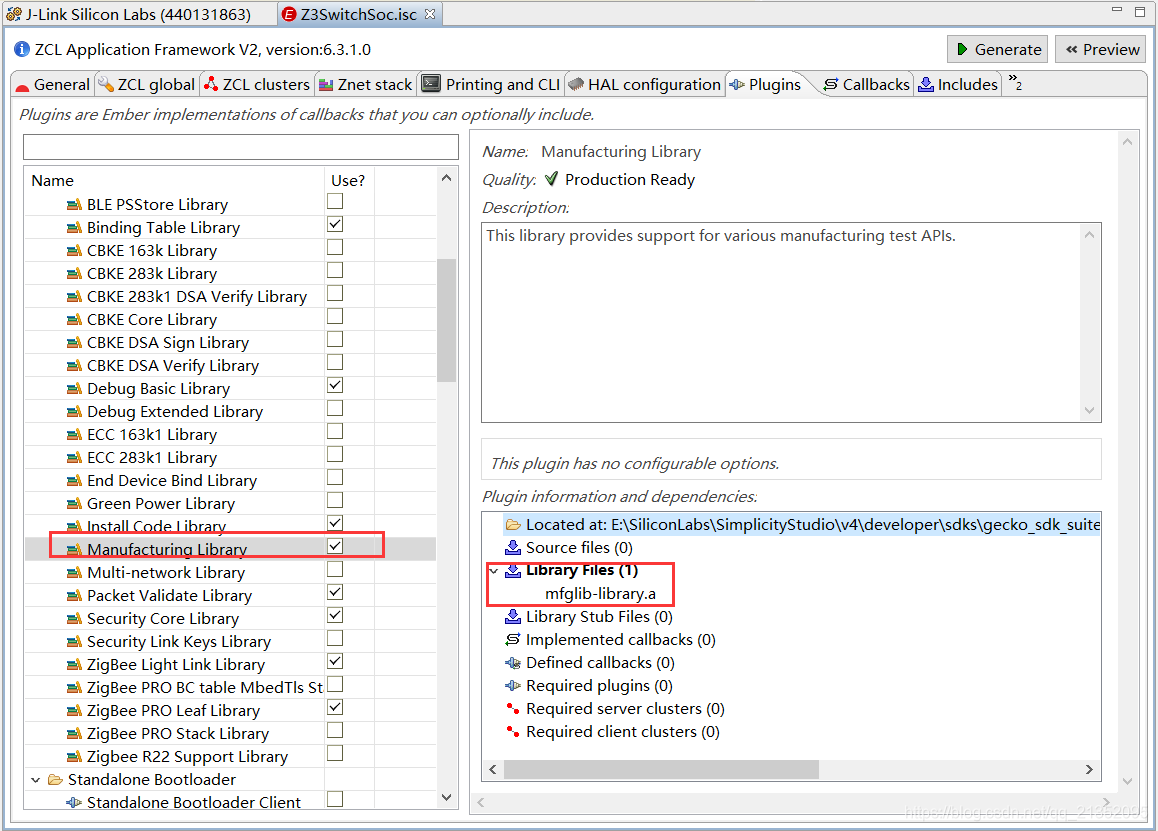
Task: Select the mfglib-library.a file entry
Action: tap(600, 594)
